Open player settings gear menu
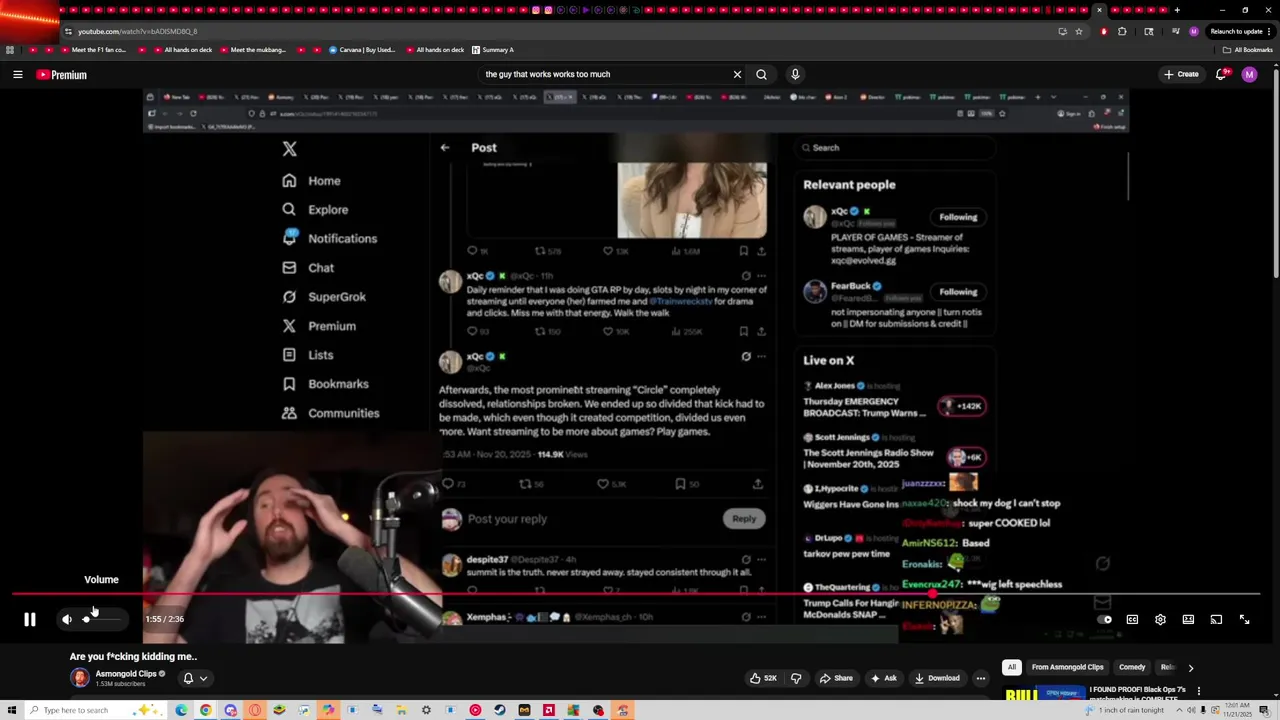 tap(1160, 620)
